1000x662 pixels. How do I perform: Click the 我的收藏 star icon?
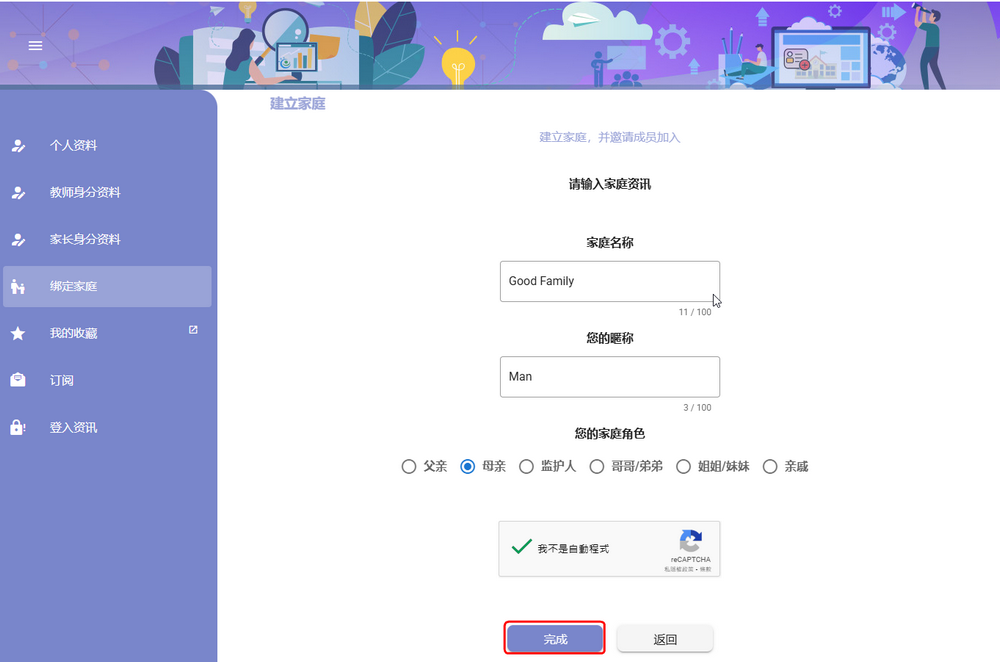pos(18,334)
